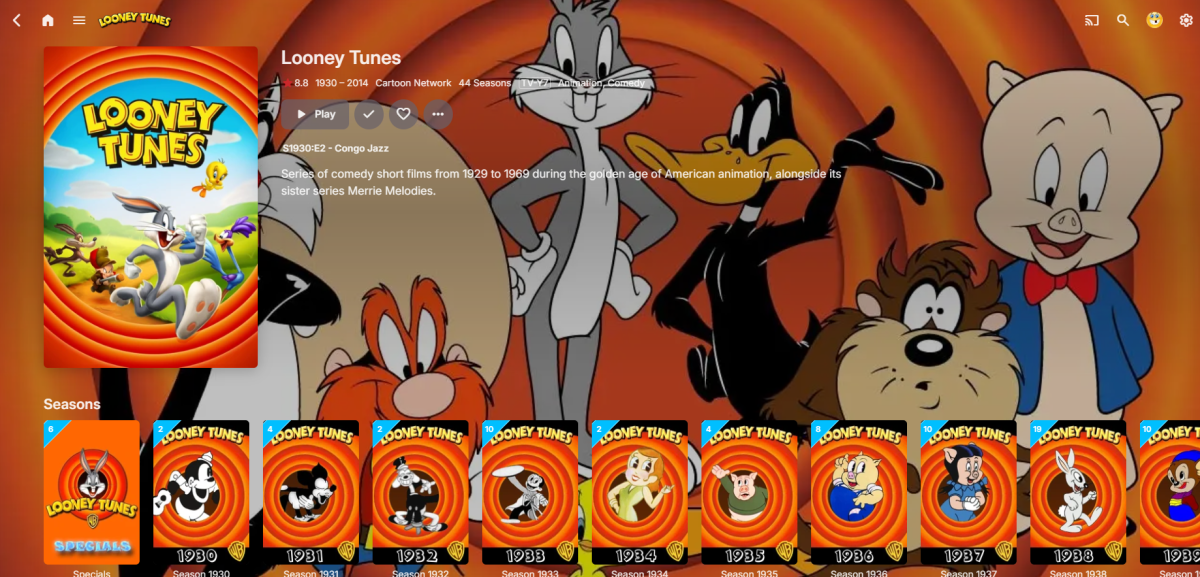Open the Cartoon Network studio link

pyautogui.click(x=413, y=83)
